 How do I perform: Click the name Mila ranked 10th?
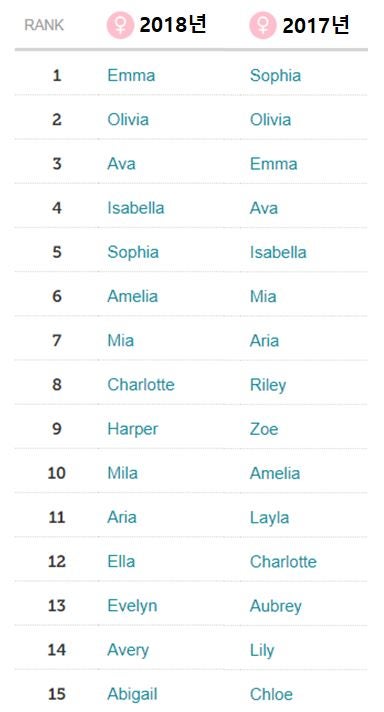[x=122, y=473]
